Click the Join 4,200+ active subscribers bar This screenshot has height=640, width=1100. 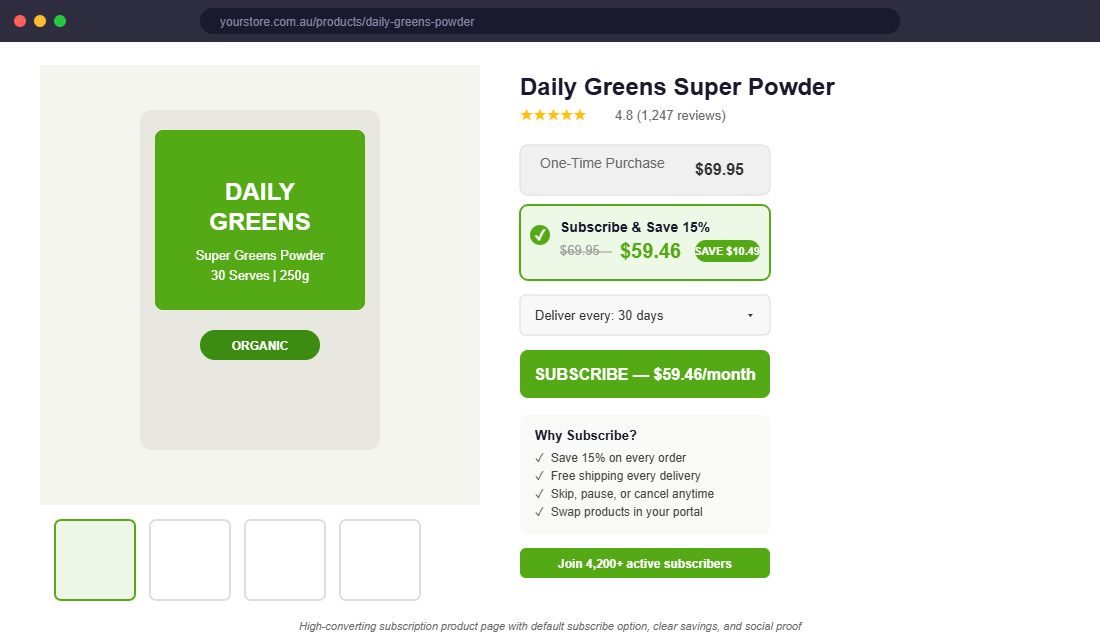(x=644, y=563)
